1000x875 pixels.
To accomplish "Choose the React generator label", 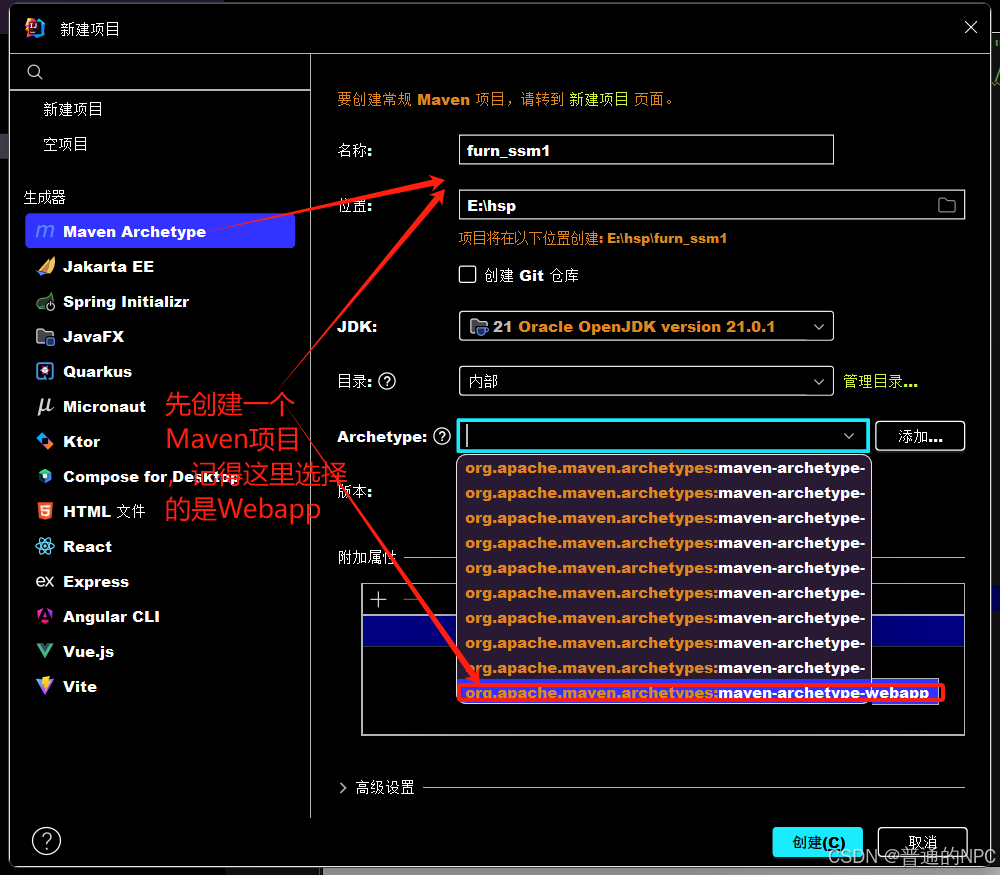I will pos(87,547).
